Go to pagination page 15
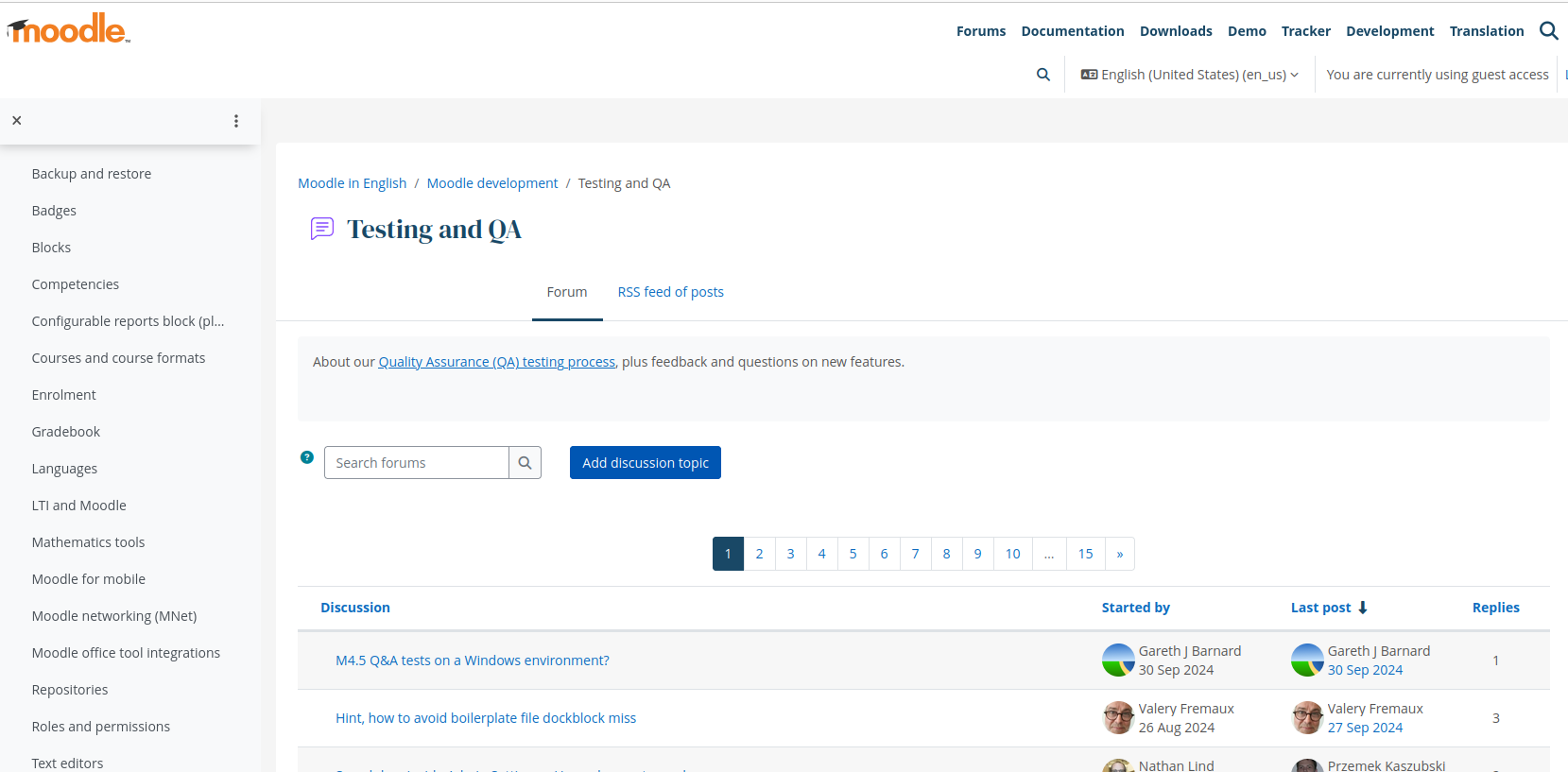Screen dimensions: 1568x772 (x=1086, y=554)
